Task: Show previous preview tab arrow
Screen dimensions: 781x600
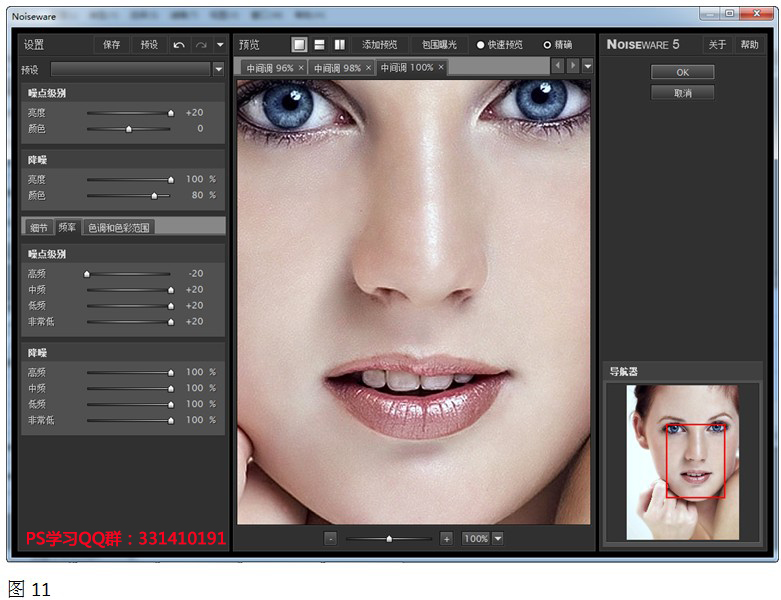Action: click(x=558, y=65)
